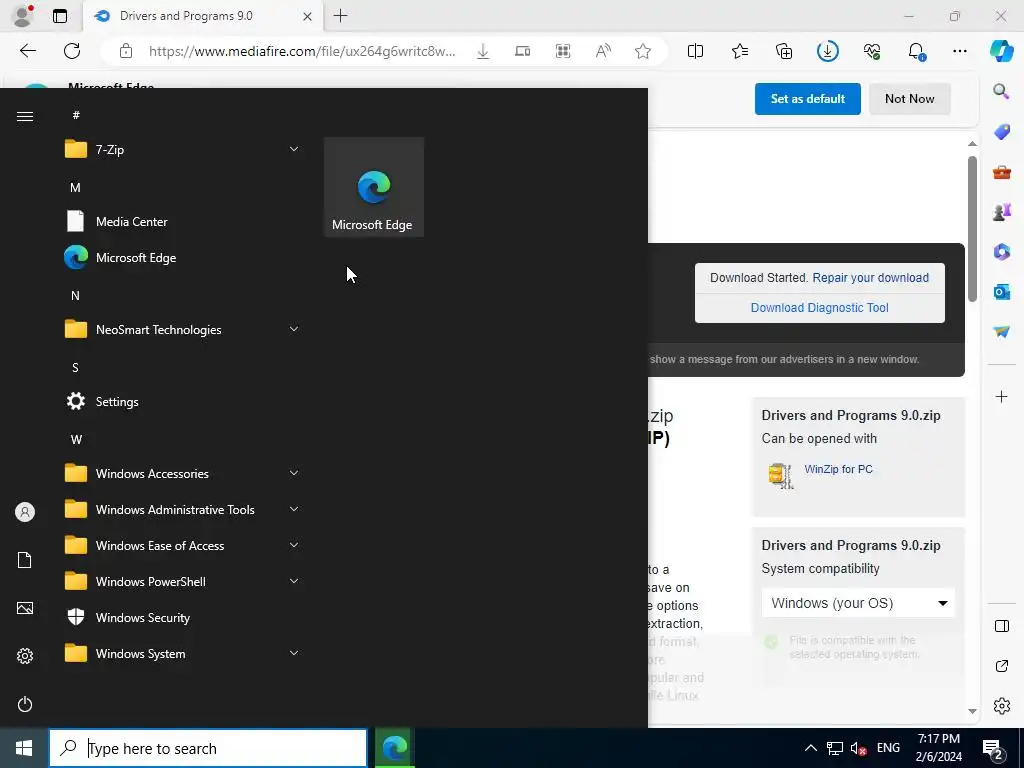
Task: Open sidebar Search icon
Action: 1001,91
